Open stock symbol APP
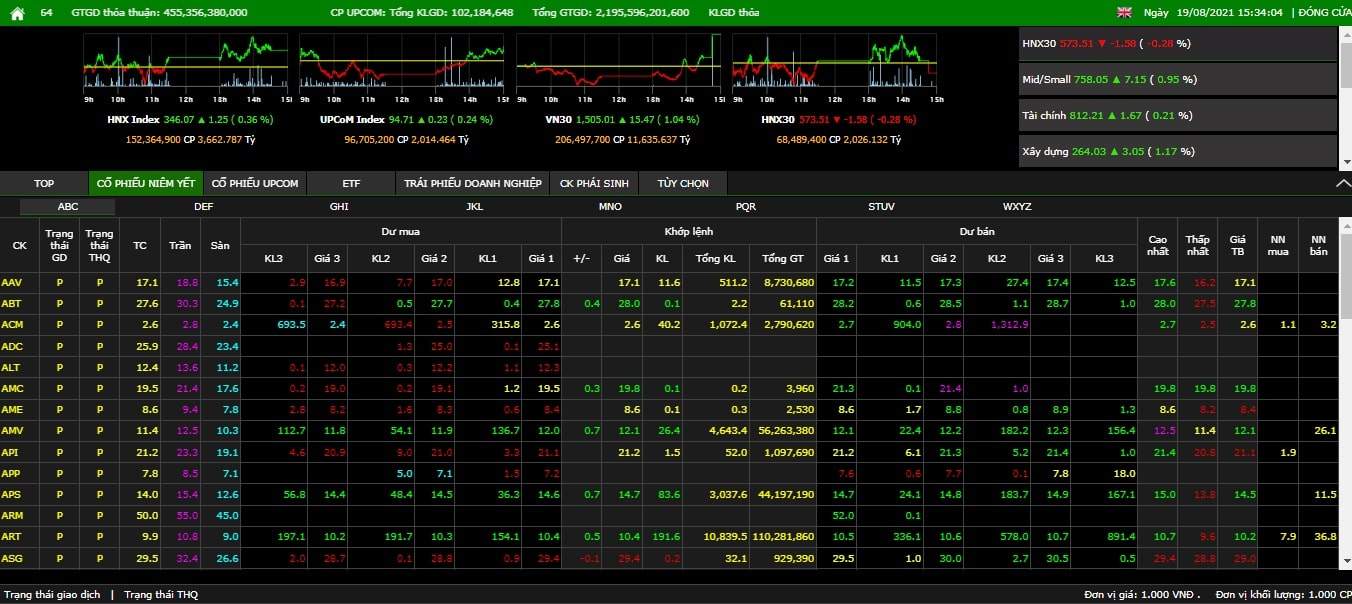The image size is (1352, 604). point(12,474)
